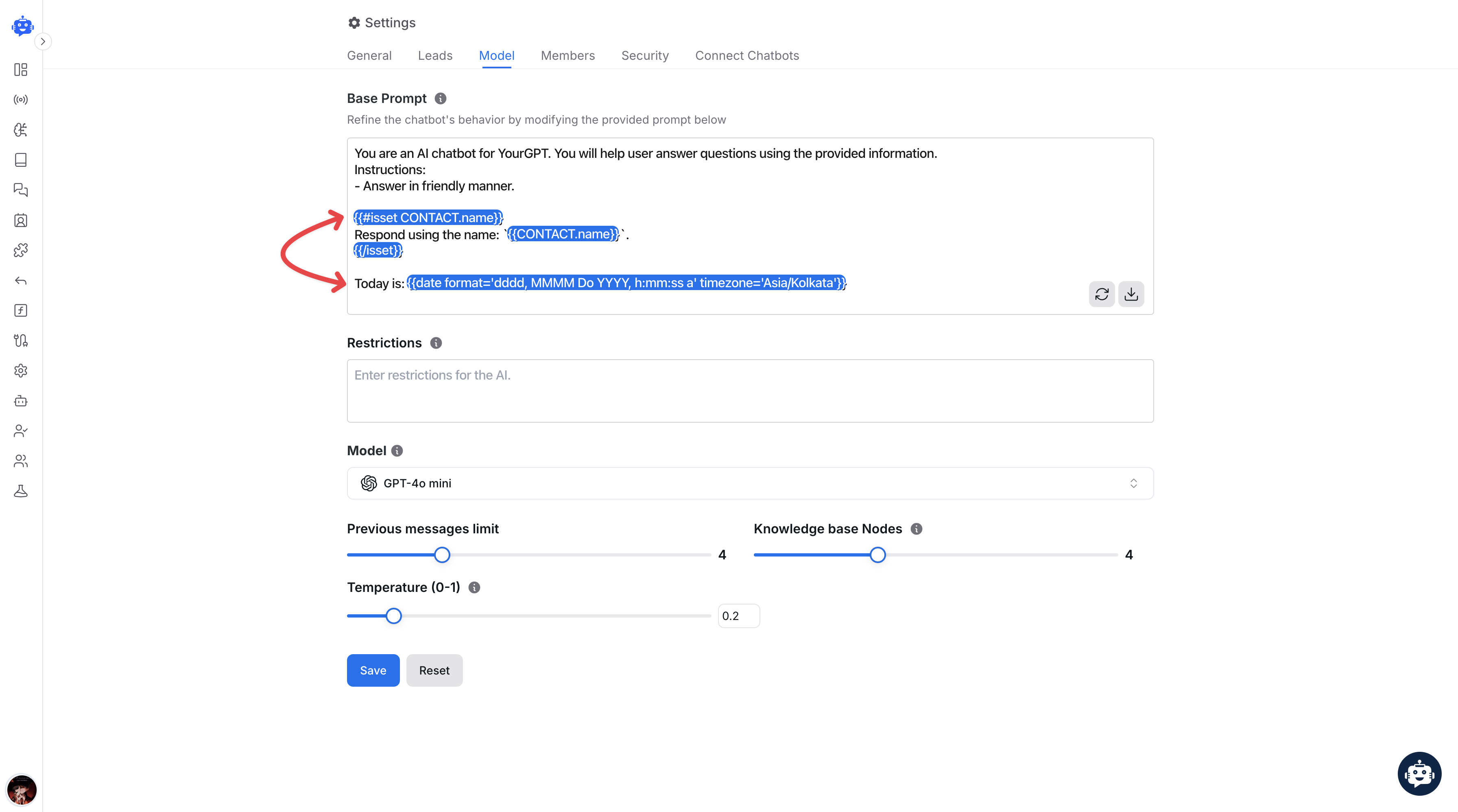Open the dashboard layout icon in sidebar
The height and width of the screenshot is (812, 1458).
(x=21, y=70)
